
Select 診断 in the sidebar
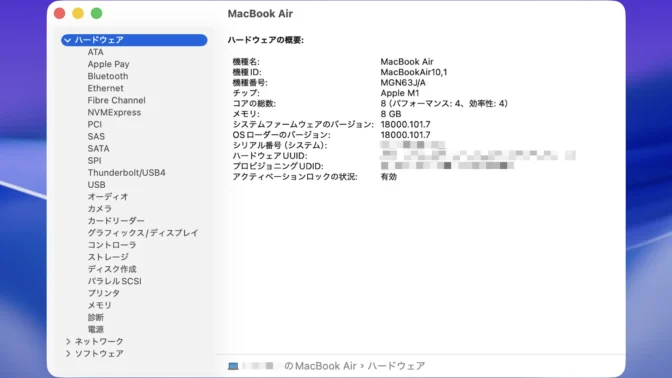[96, 317]
